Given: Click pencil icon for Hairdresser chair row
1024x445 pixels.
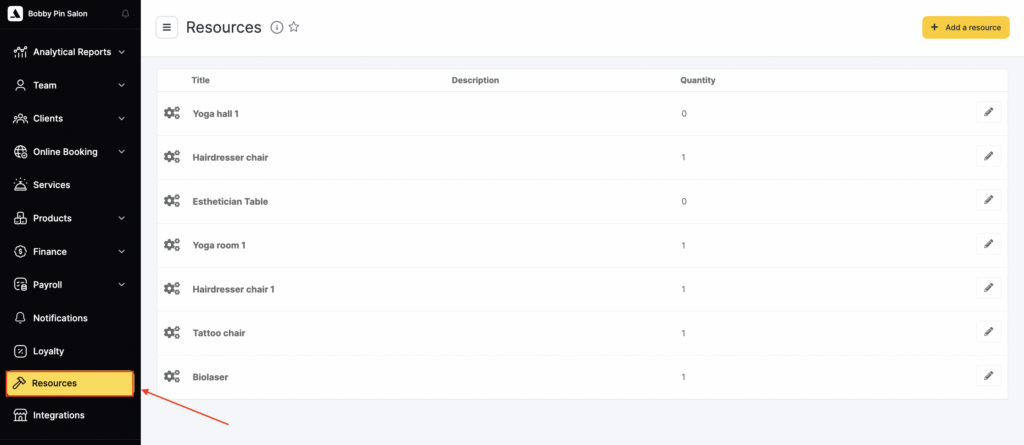Looking at the screenshot, I should click(988, 157).
